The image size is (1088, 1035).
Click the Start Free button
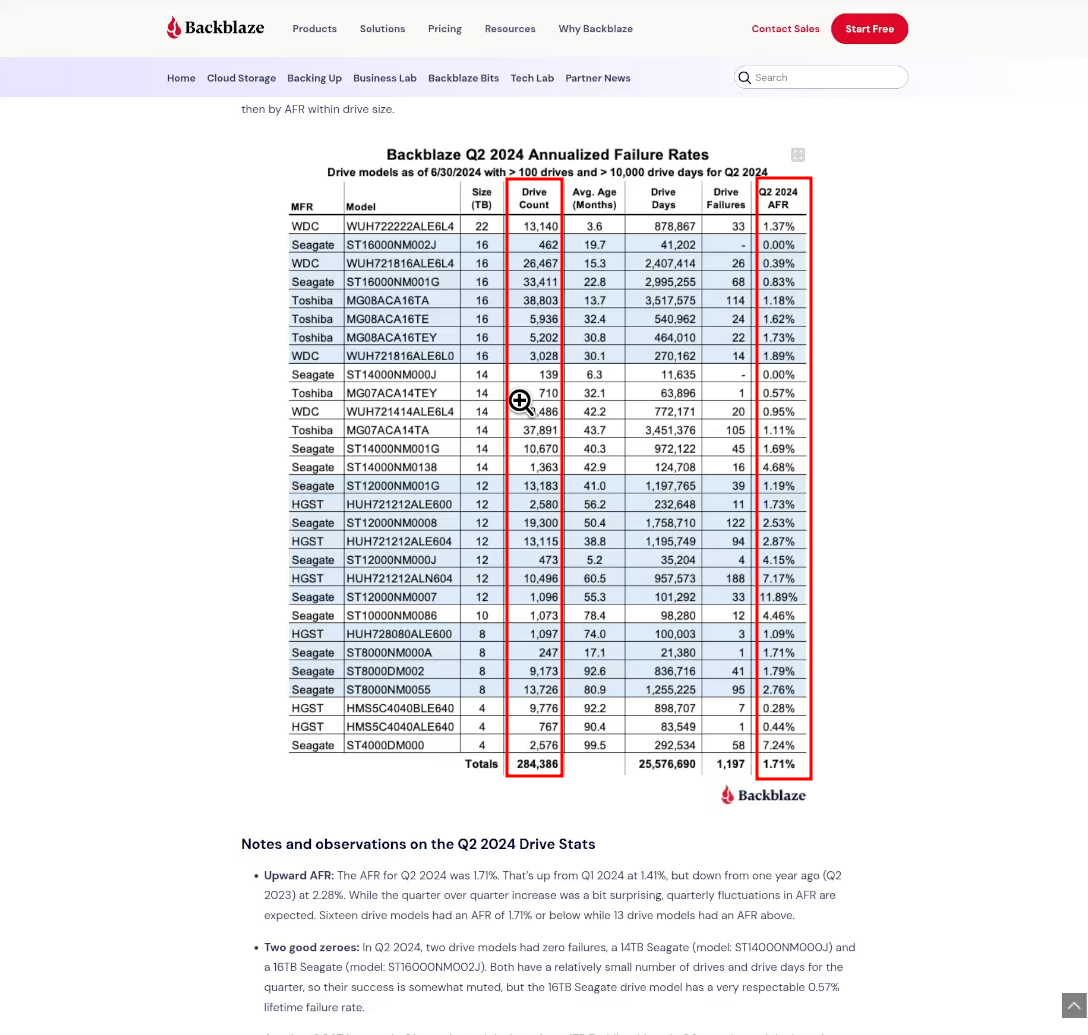click(869, 28)
